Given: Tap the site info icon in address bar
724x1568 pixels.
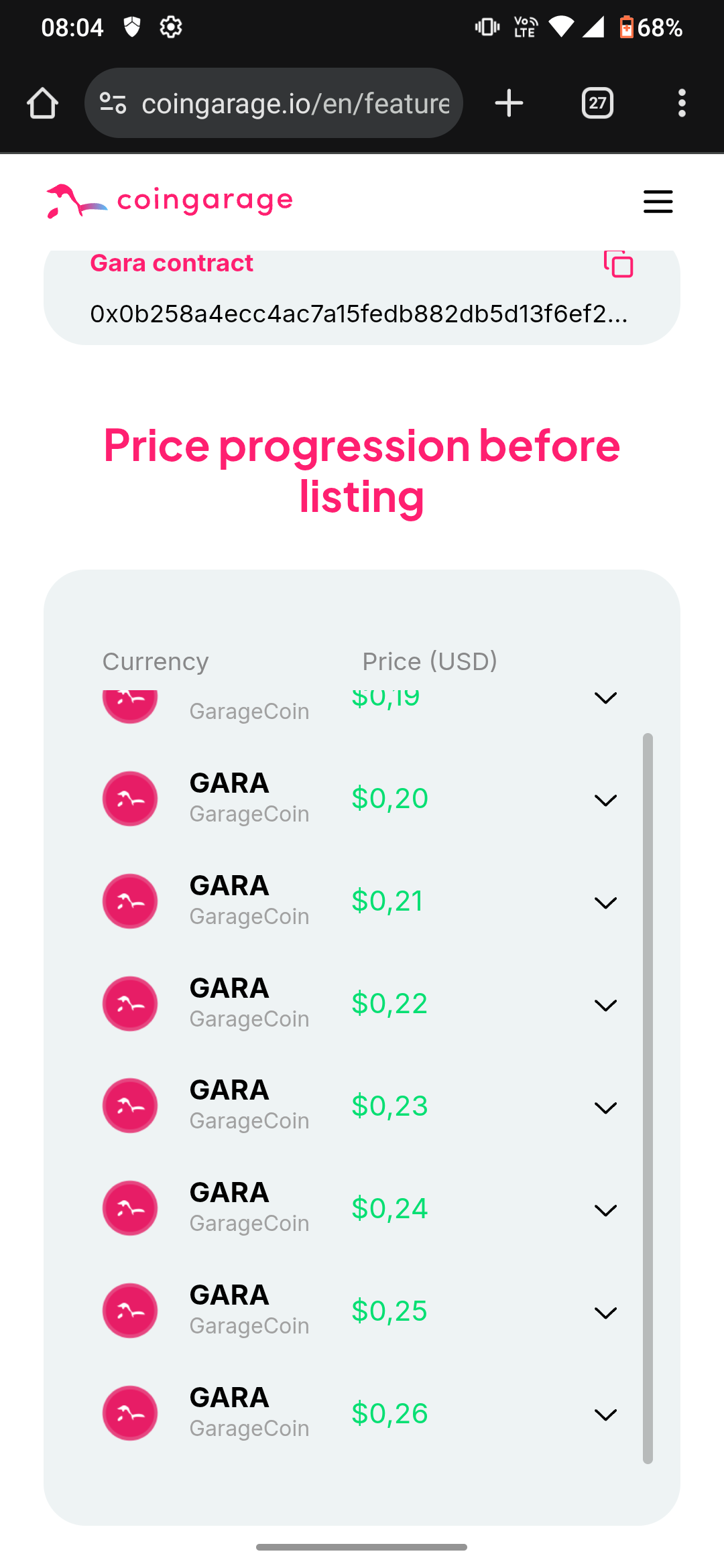Looking at the screenshot, I should point(113,103).
